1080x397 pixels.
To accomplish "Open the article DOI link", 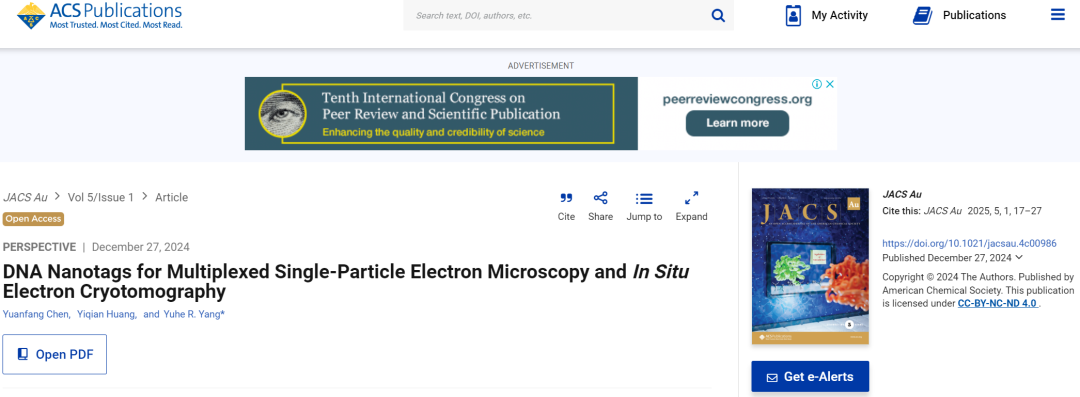I will (969, 243).
